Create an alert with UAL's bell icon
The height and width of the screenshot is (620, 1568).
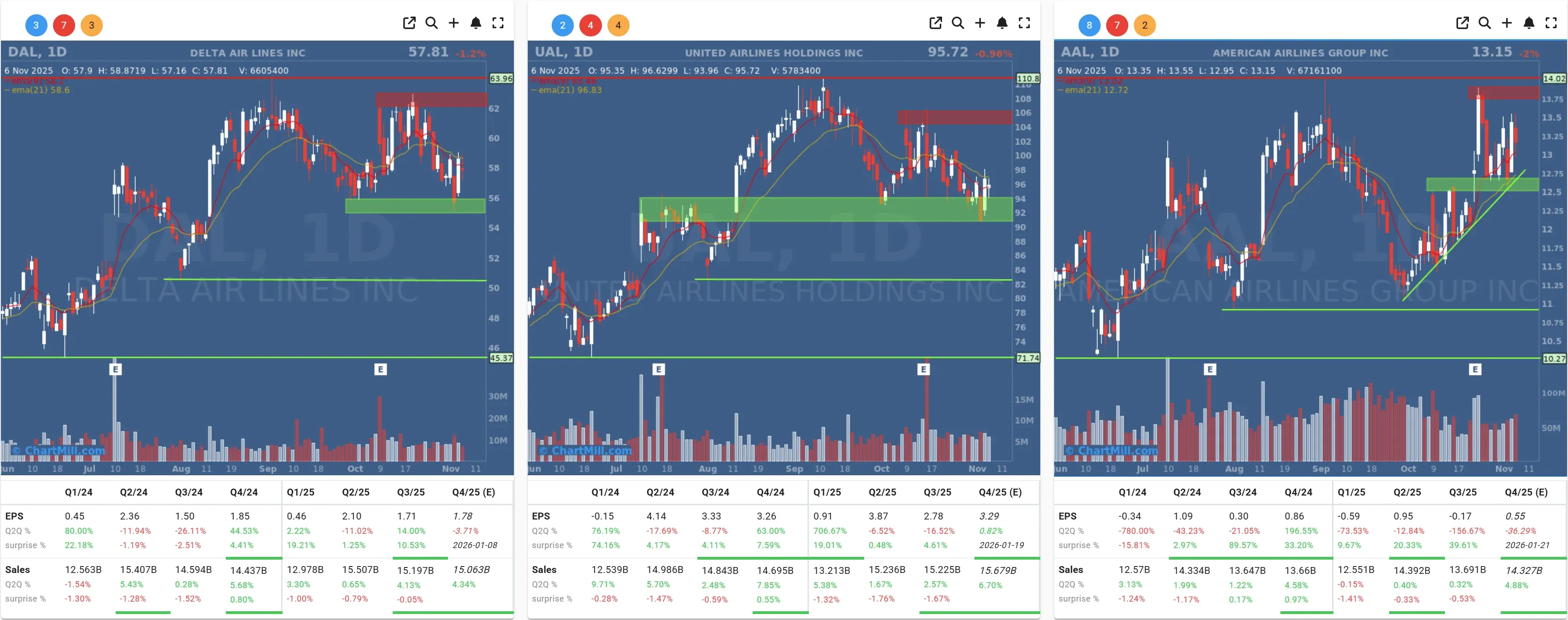pos(1002,23)
